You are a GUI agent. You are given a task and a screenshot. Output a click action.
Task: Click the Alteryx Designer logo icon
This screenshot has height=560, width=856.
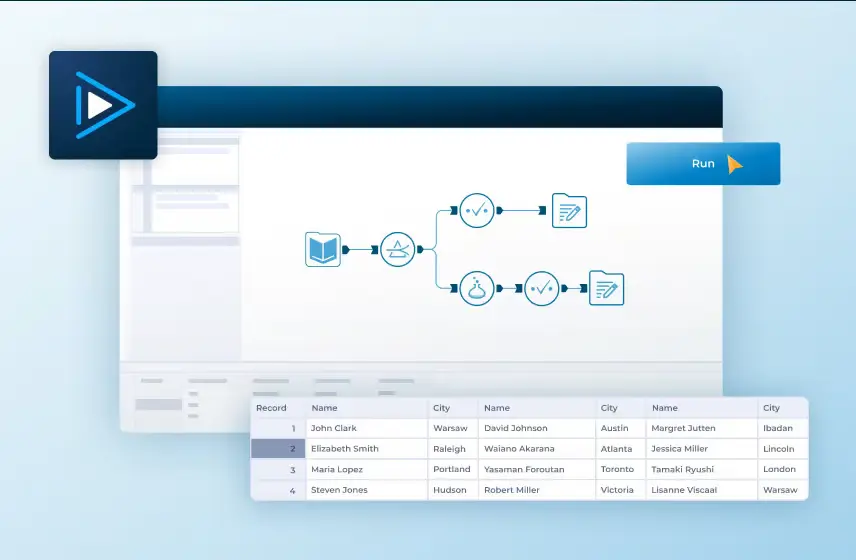[x=103, y=105]
